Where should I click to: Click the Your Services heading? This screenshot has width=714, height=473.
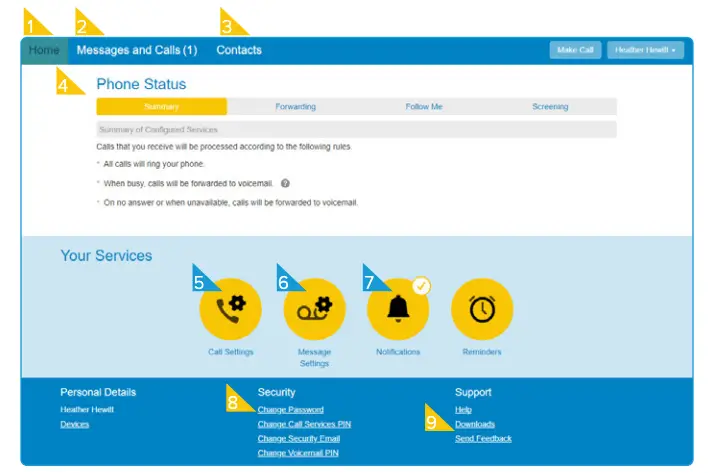pos(107,256)
